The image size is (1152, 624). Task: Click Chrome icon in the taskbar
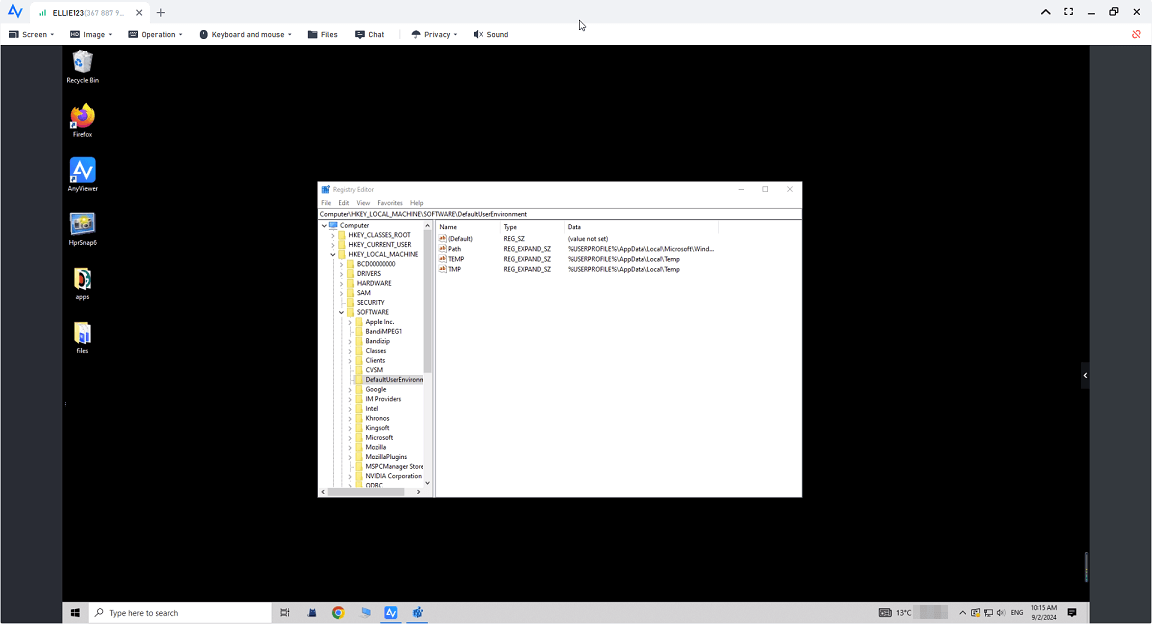point(338,613)
